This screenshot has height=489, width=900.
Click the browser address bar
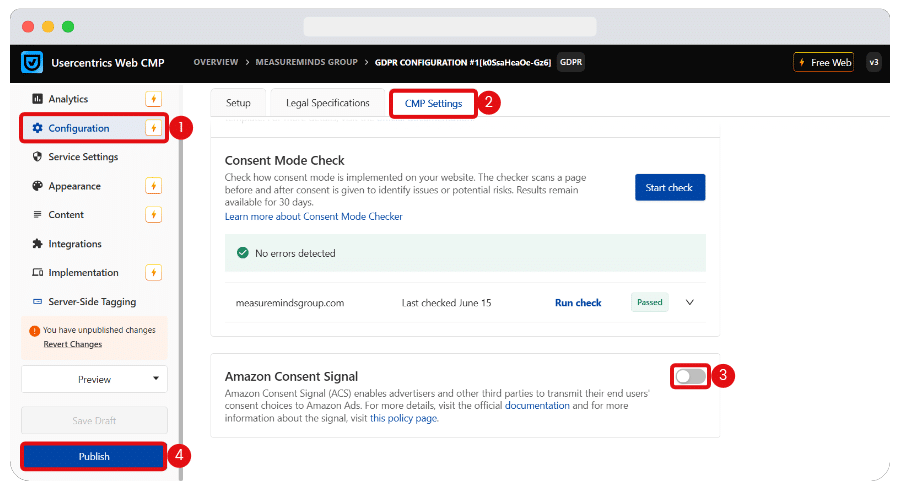[x=450, y=26]
